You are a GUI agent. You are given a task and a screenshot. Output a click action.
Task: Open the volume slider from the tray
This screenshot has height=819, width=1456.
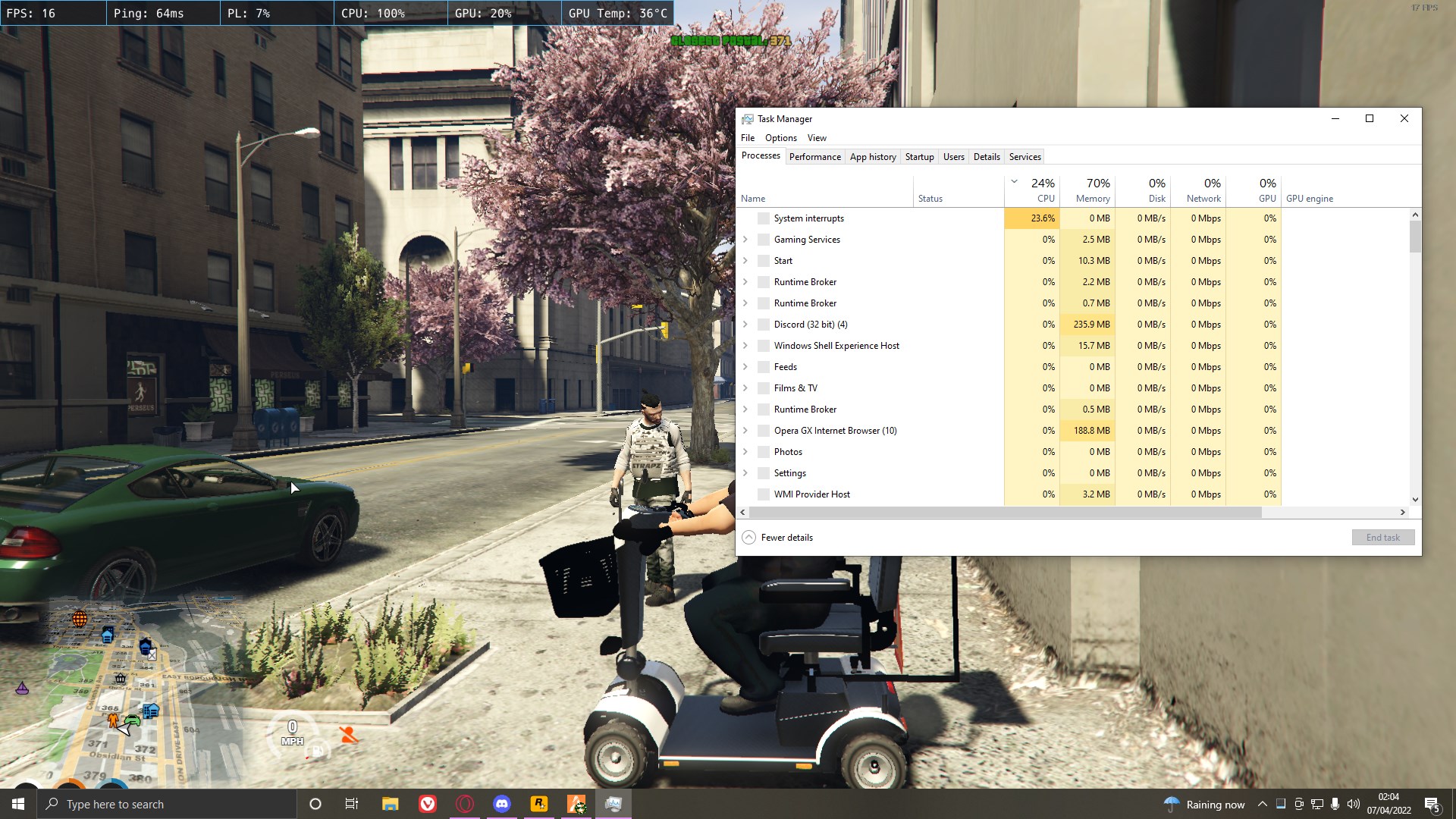[x=1353, y=805]
